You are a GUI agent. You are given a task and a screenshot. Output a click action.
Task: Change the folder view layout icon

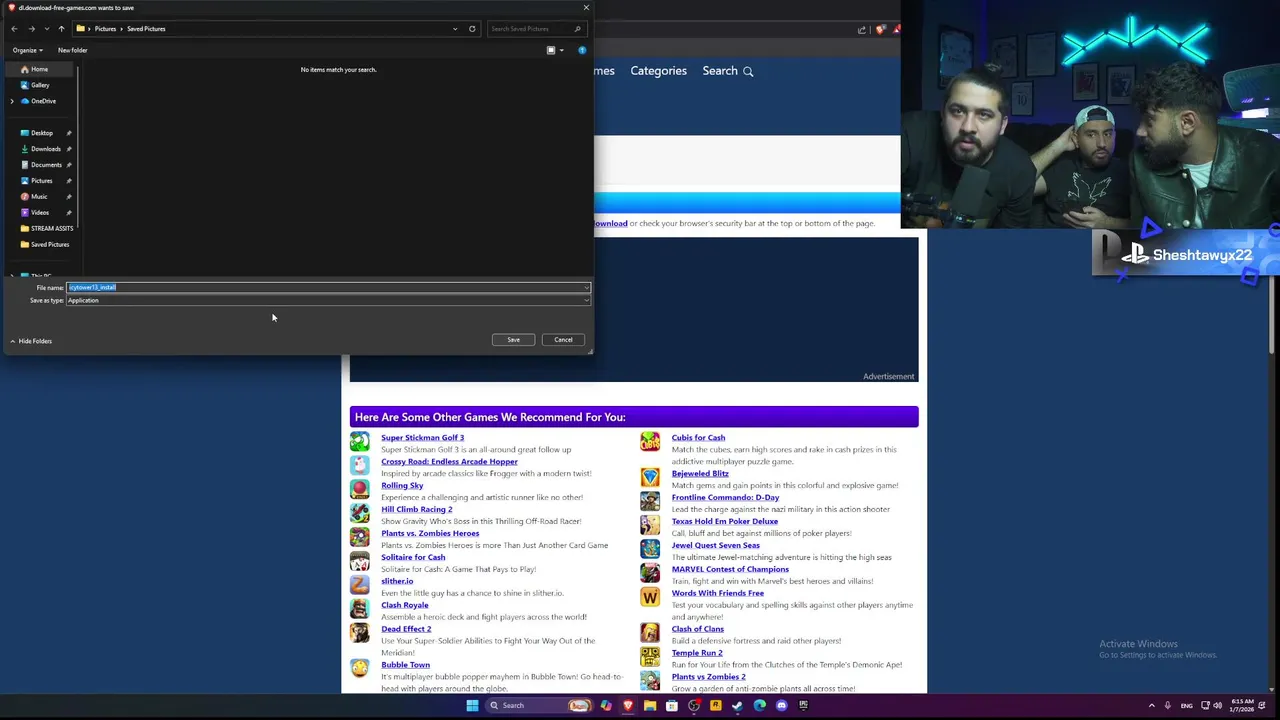coord(551,50)
